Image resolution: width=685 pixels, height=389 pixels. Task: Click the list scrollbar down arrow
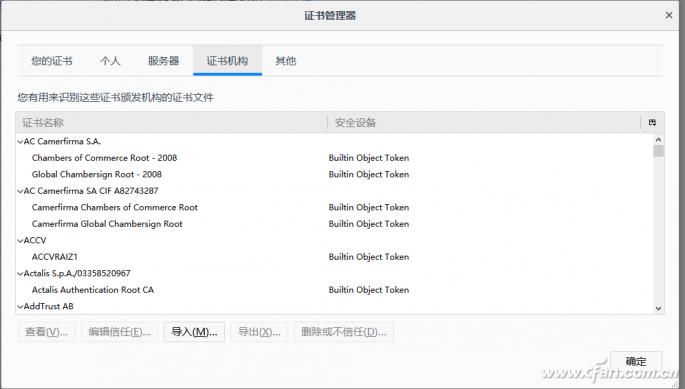[658, 308]
